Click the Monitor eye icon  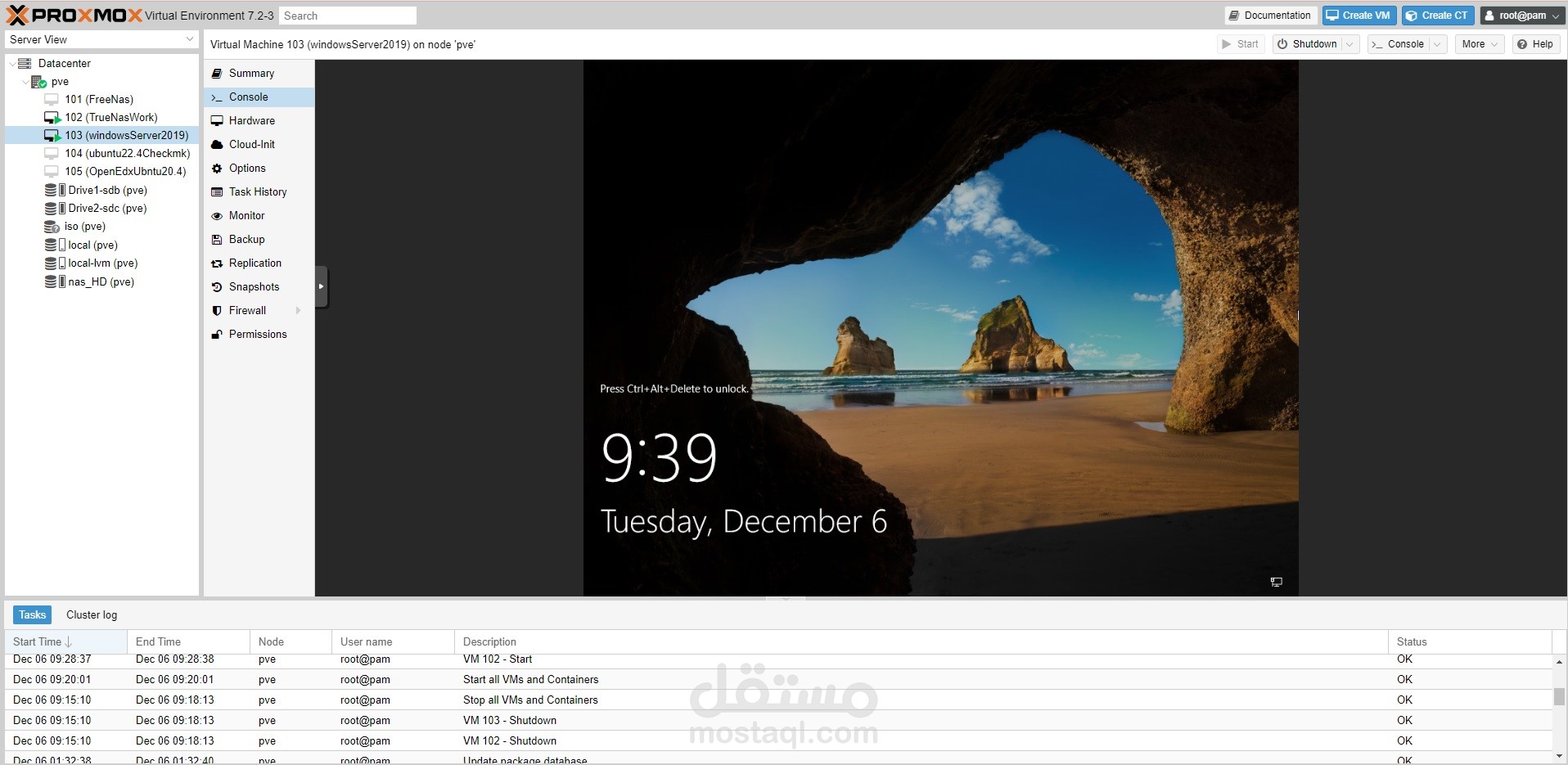[x=217, y=216]
